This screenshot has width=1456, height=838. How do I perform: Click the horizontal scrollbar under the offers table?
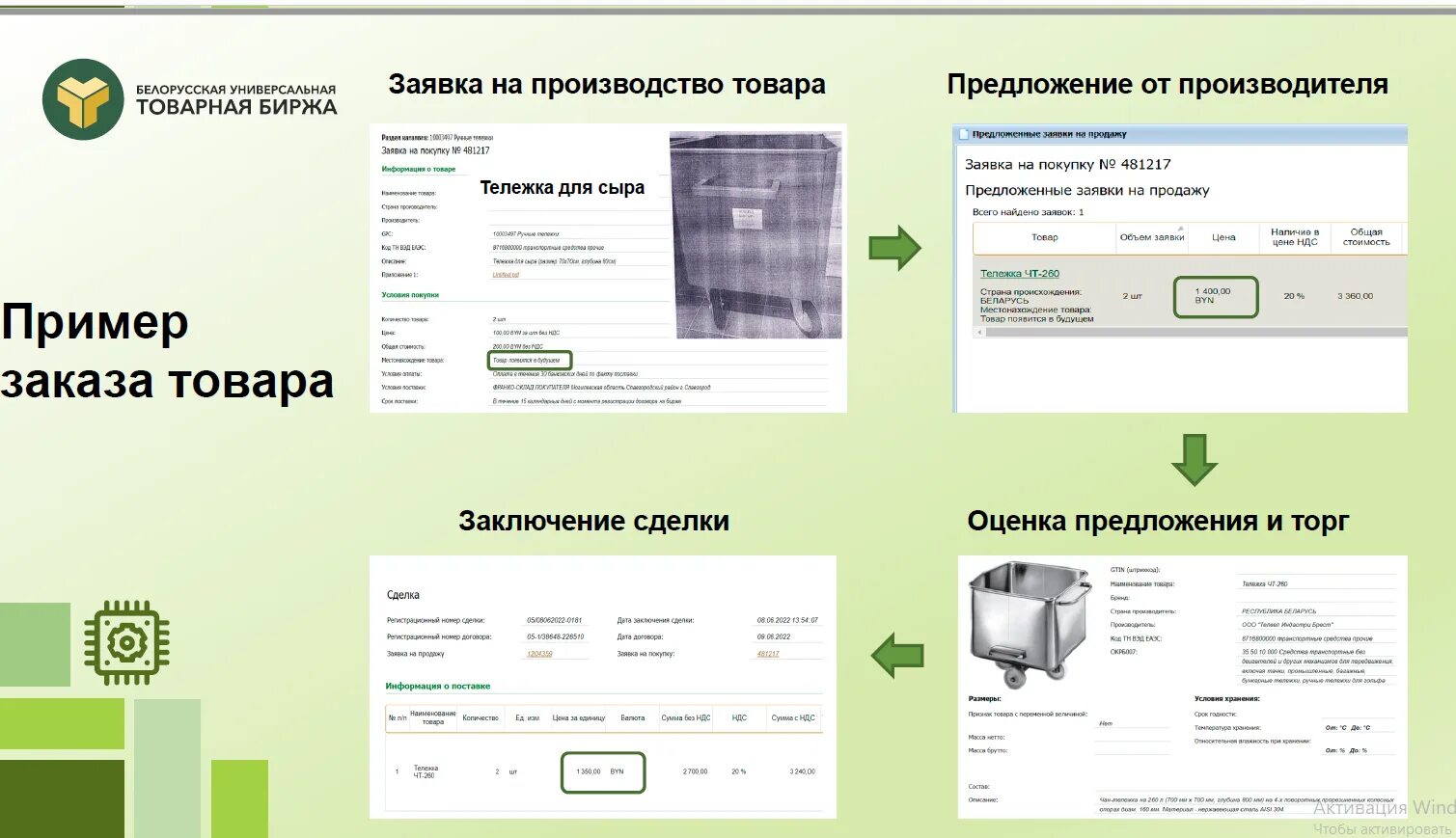point(1190,333)
